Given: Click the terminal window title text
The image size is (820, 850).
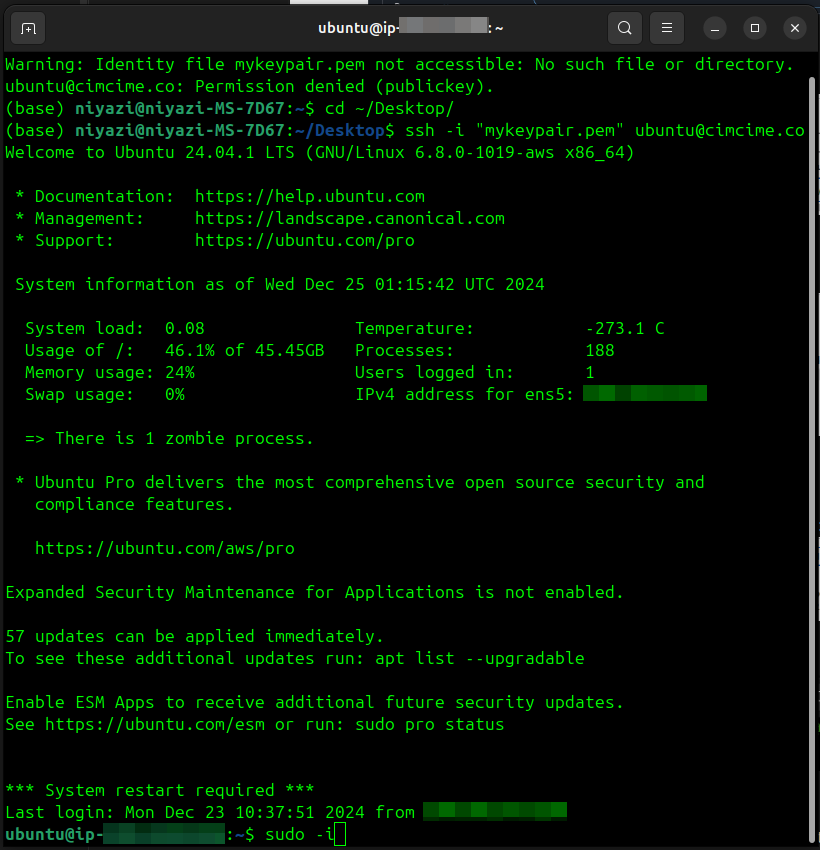Looking at the screenshot, I should (410, 28).
